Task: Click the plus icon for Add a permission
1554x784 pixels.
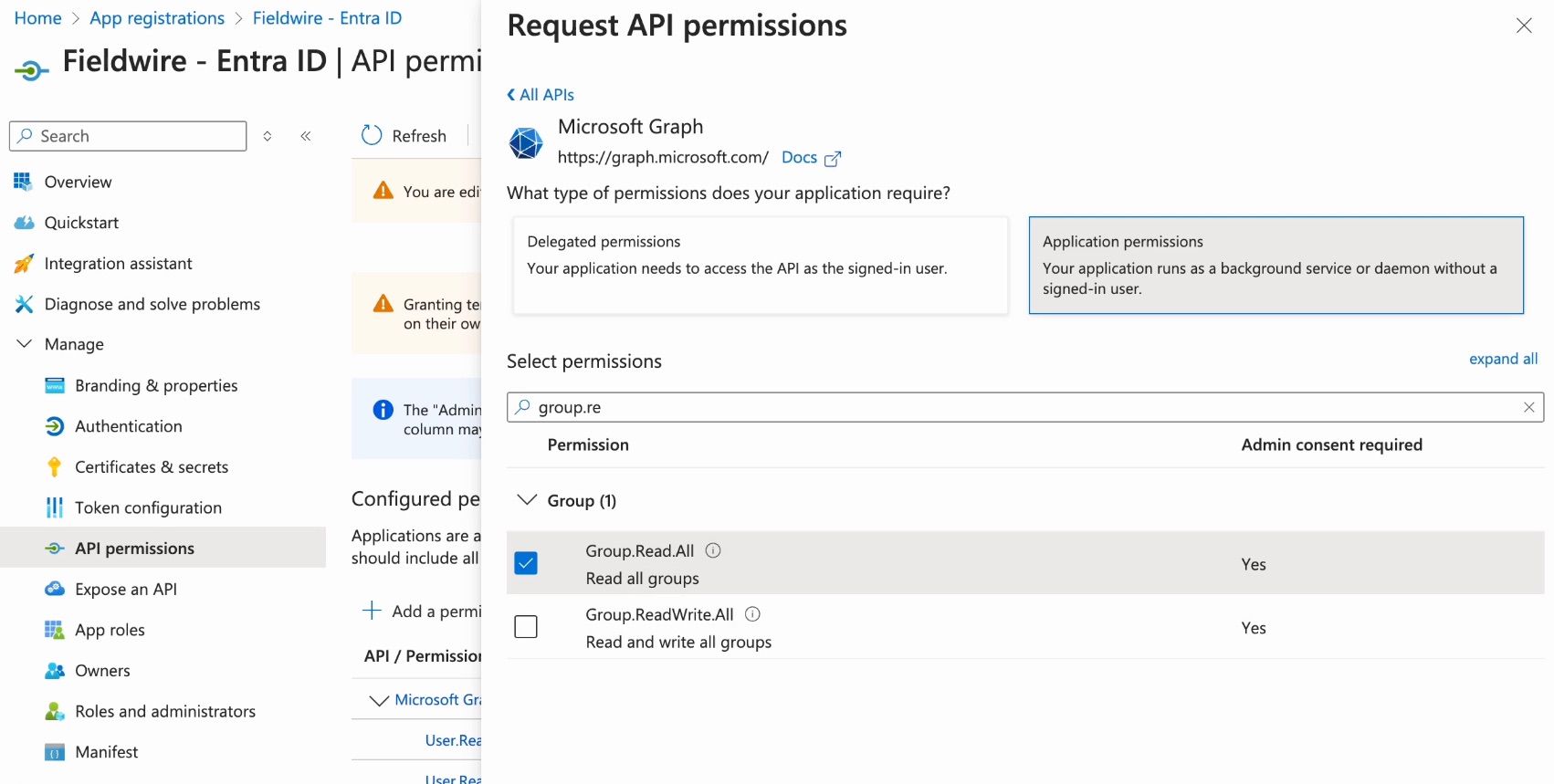Action: click(372, 611)
